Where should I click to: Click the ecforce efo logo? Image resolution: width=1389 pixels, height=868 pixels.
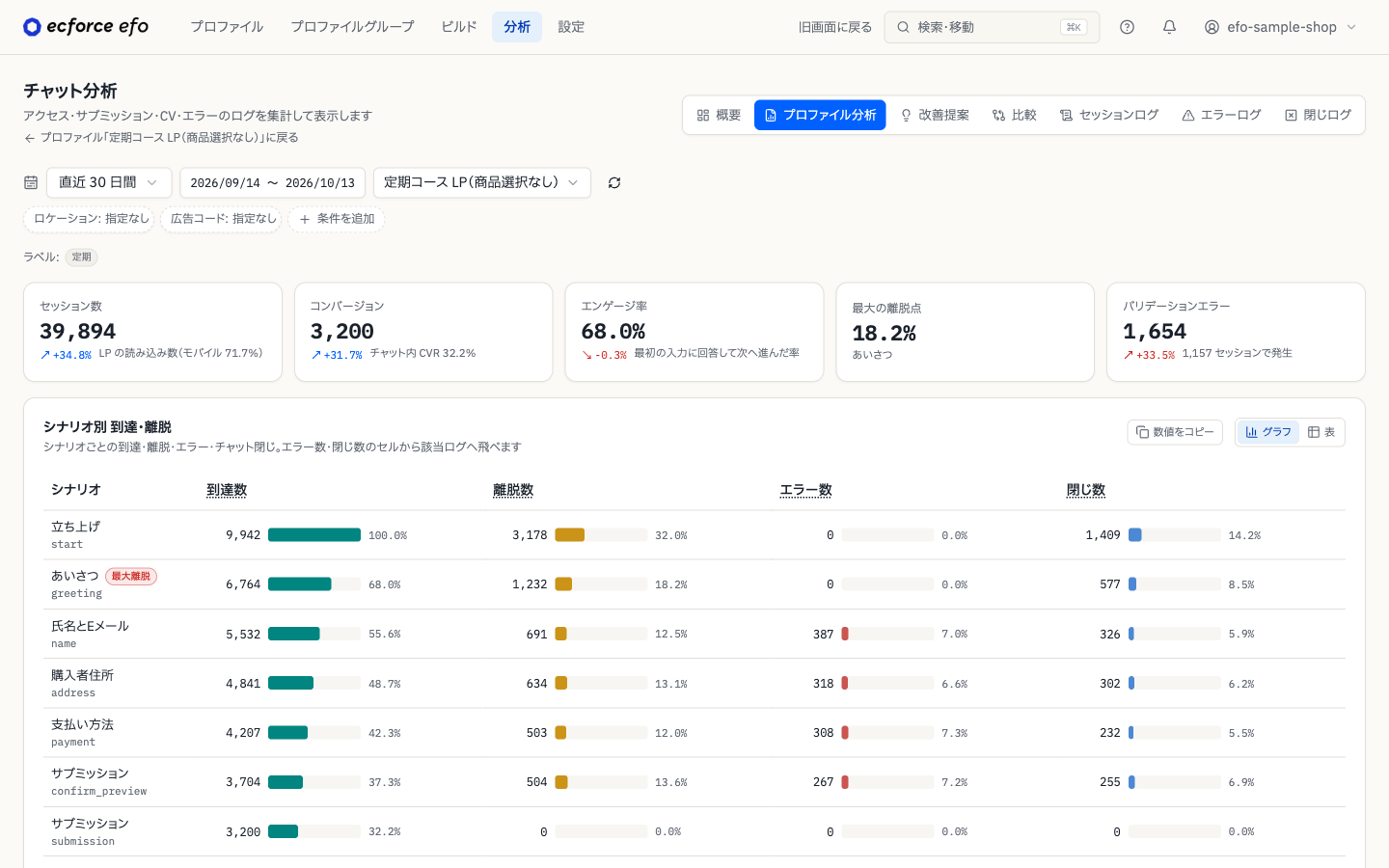coord(86,27)
